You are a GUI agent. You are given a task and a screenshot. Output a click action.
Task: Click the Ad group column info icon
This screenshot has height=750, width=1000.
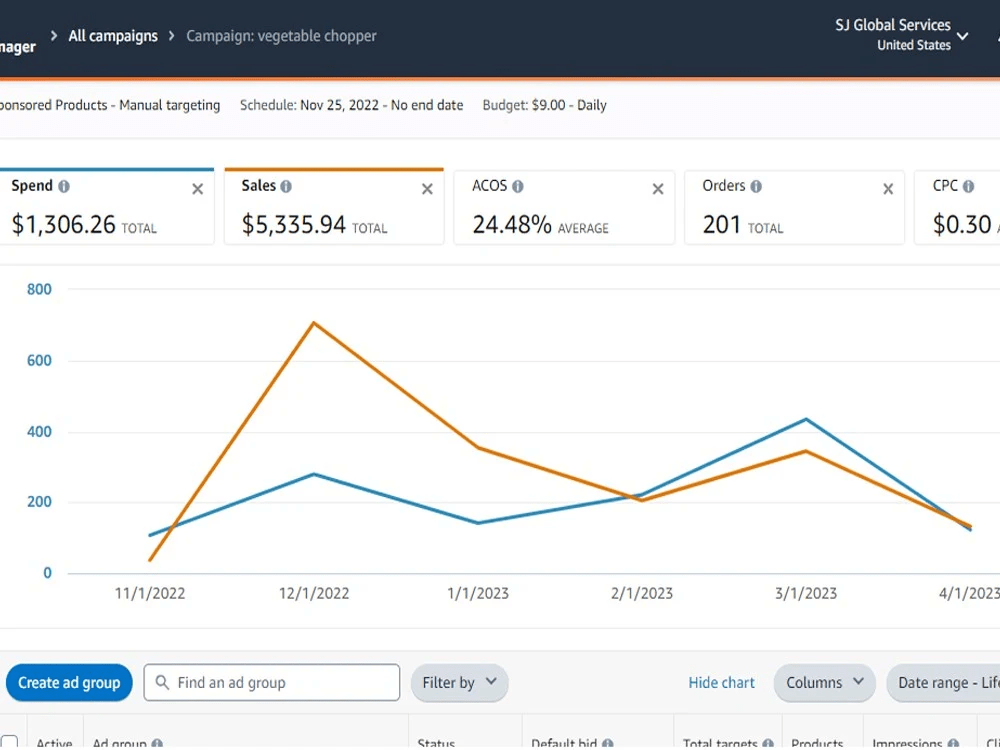pyautogui.click(x=157, y=744)
